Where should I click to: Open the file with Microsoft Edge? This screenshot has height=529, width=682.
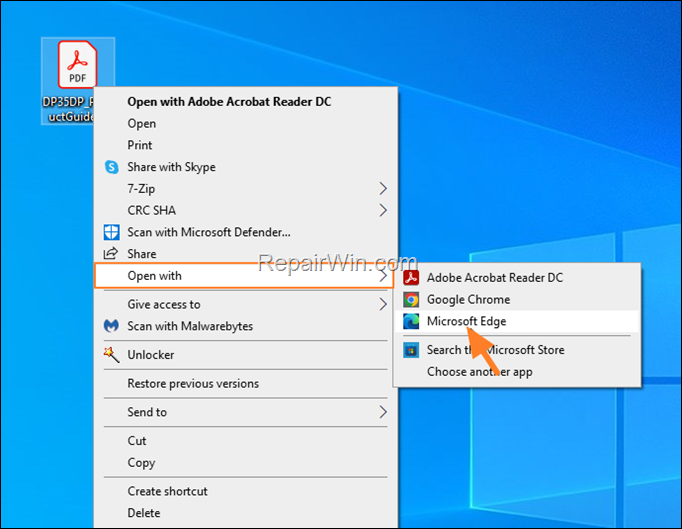coord(517,321)
